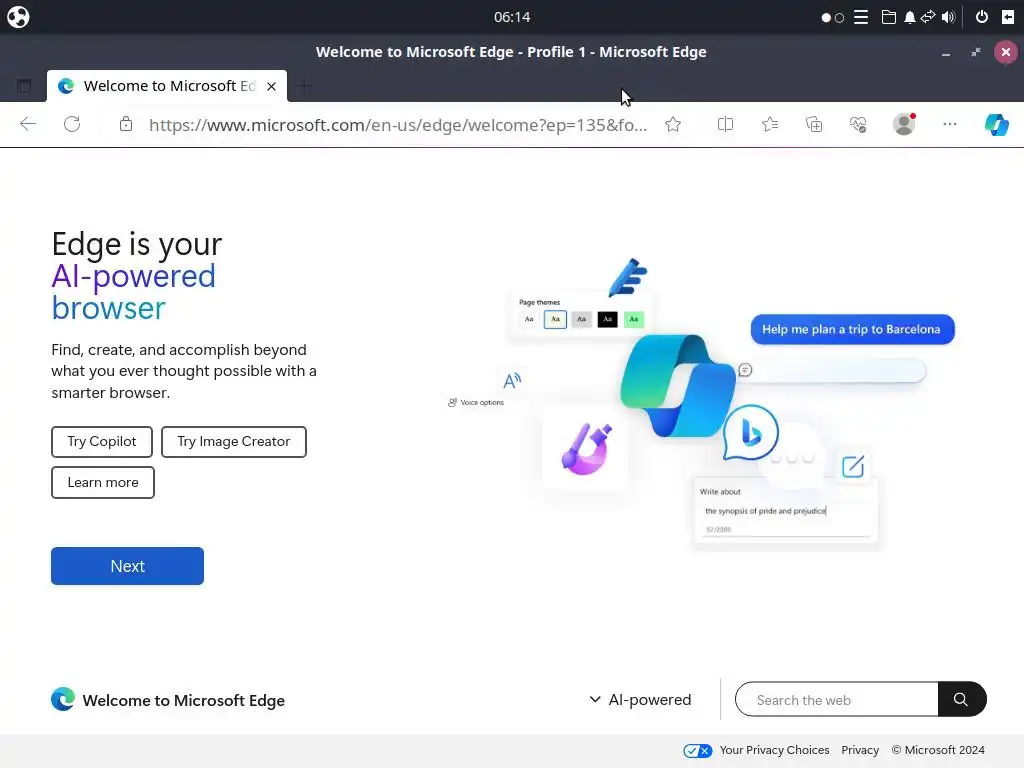This screenshot has height=768, width=1024.
Task: Click the 06:14 clock
Action: [x=512, y=17]
